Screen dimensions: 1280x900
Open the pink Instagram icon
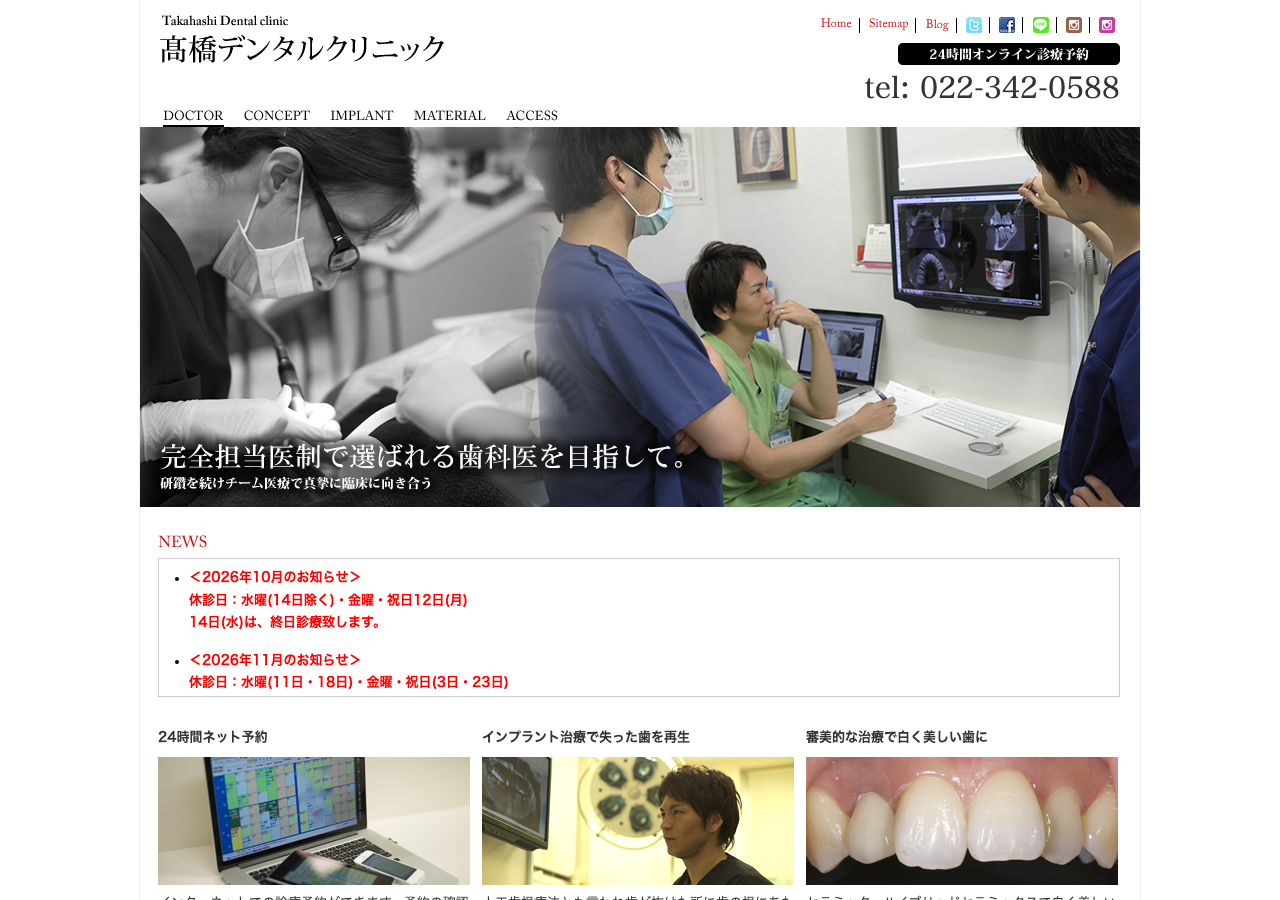pyautogui.click(x=1107, y=25)
